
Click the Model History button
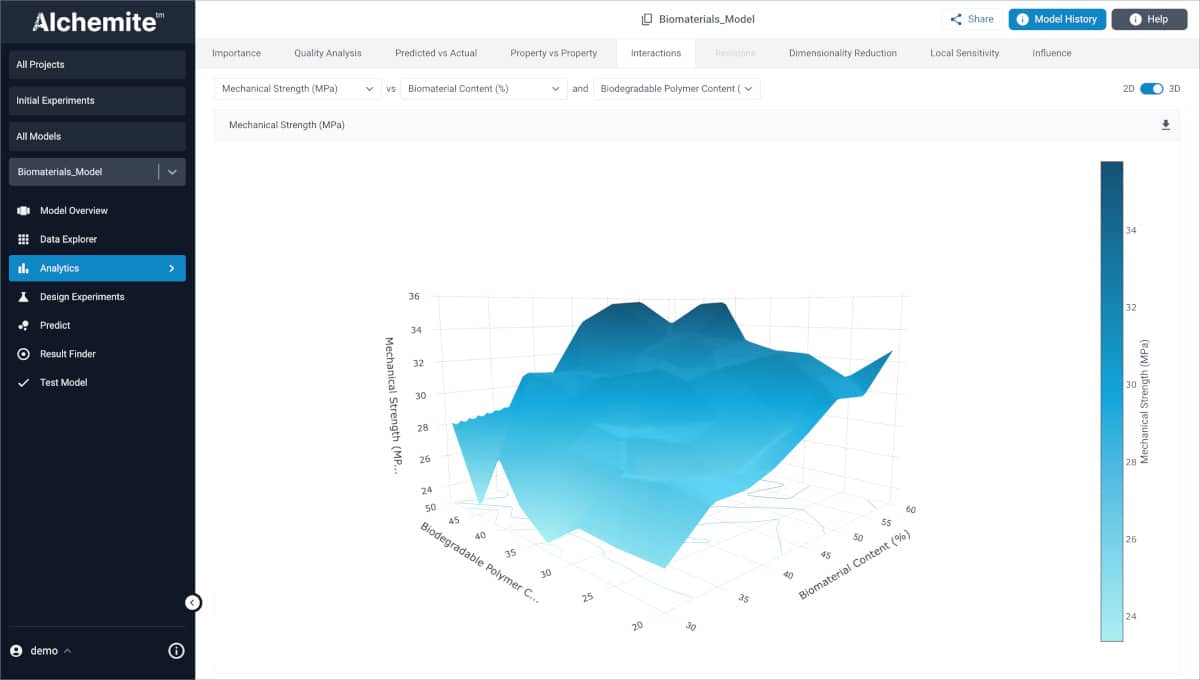click(1057, 19)
